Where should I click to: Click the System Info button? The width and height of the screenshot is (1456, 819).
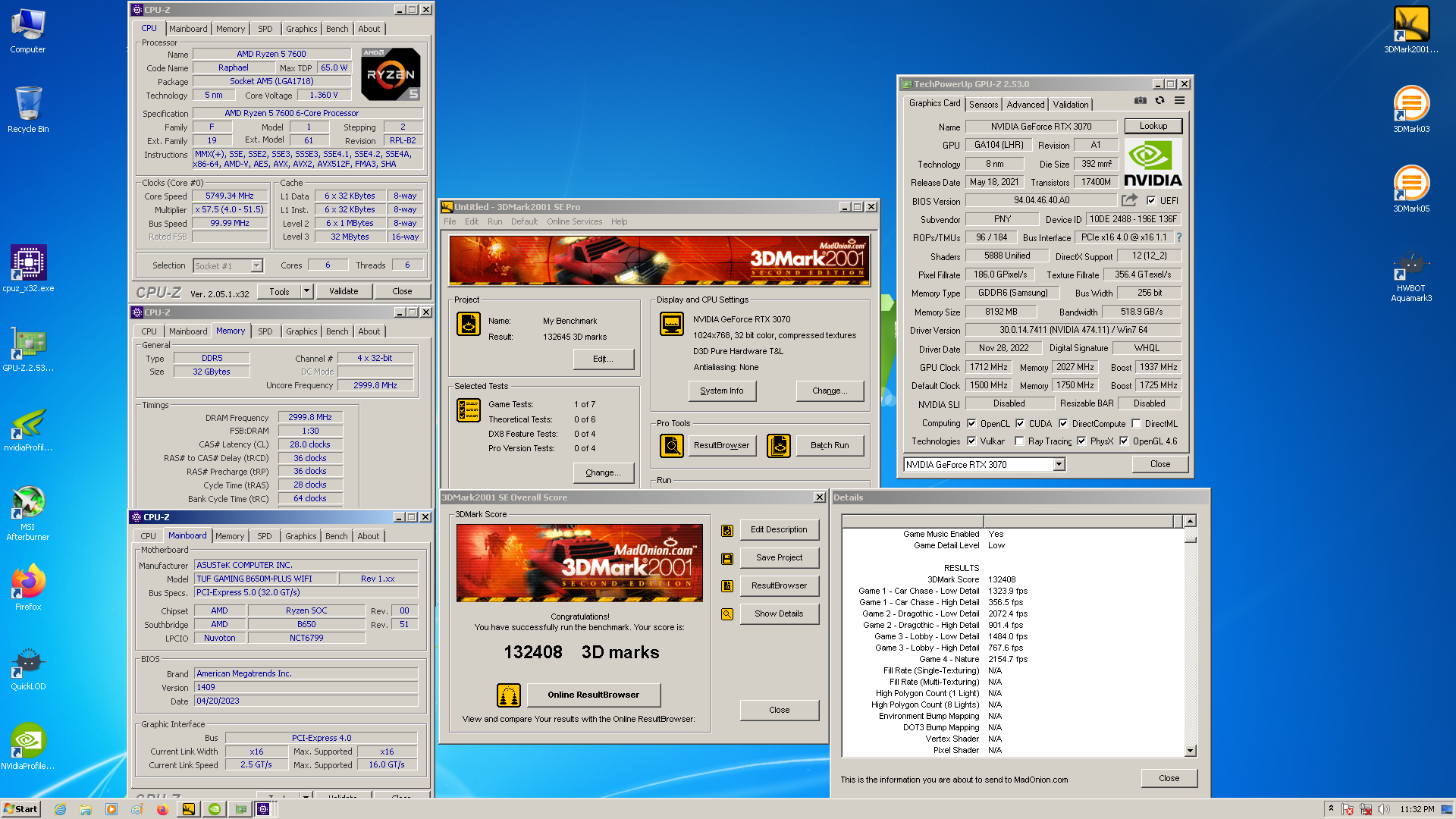pyautogui.click(x=722, y=391)
